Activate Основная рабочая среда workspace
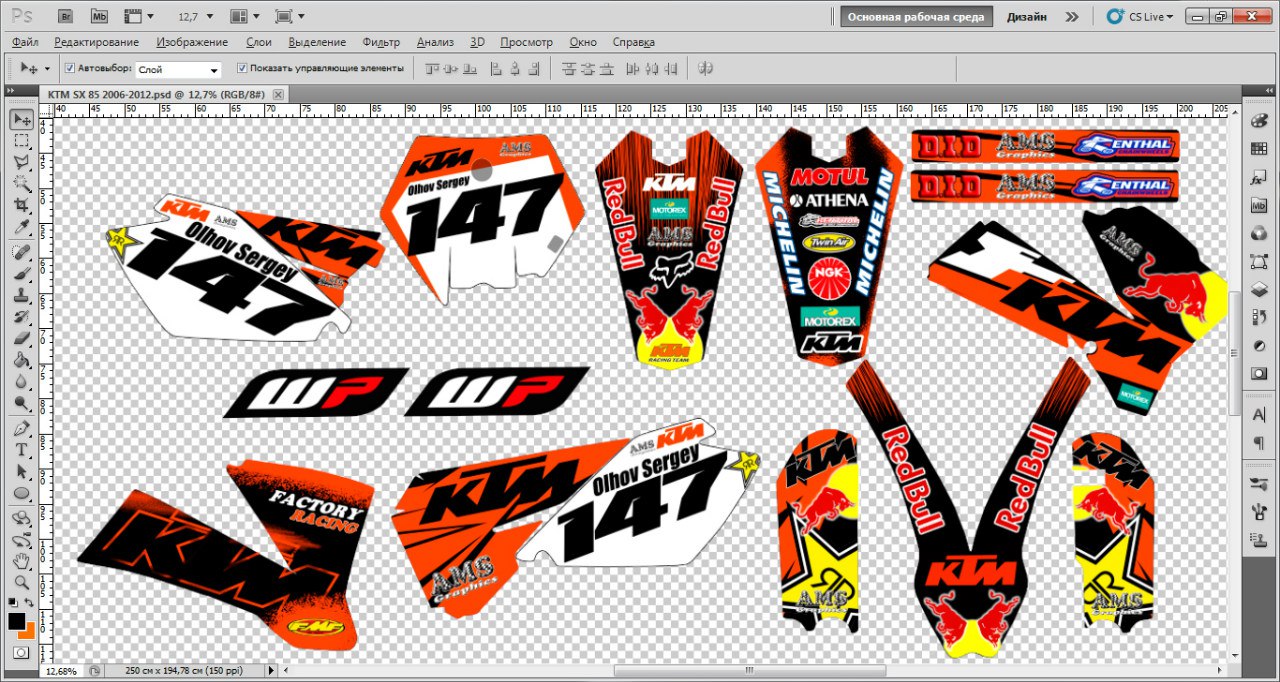Screen dimensions: 1280x682 (916, 16)
